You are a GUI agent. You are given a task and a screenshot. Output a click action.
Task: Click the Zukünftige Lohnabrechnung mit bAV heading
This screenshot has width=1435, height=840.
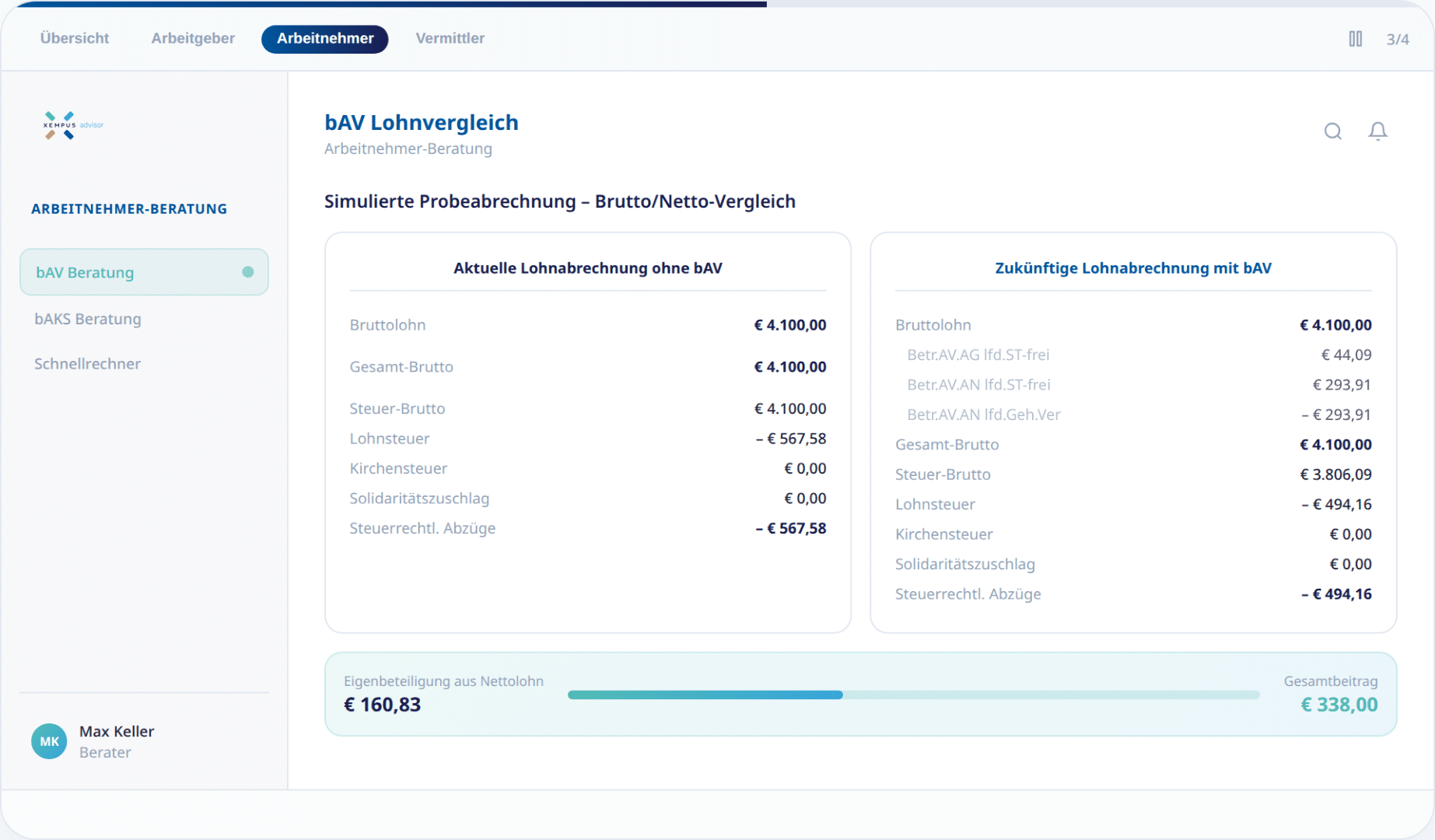point(1132,268)
